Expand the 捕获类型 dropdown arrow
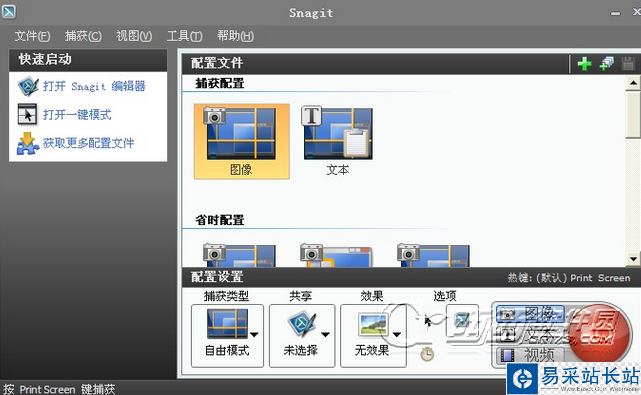 (x=254, y=334)
